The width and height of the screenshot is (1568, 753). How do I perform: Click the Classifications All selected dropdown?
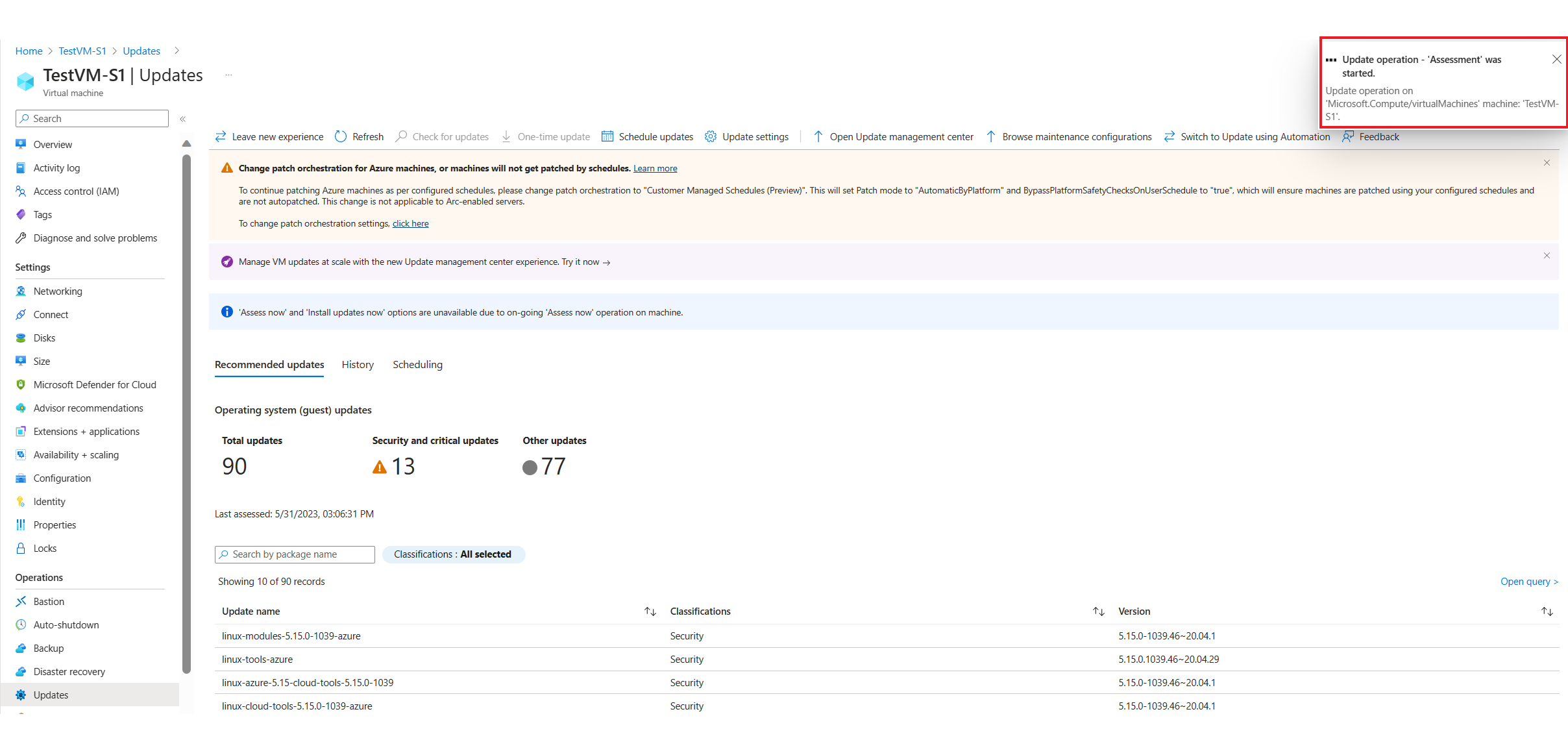[452, 553]
